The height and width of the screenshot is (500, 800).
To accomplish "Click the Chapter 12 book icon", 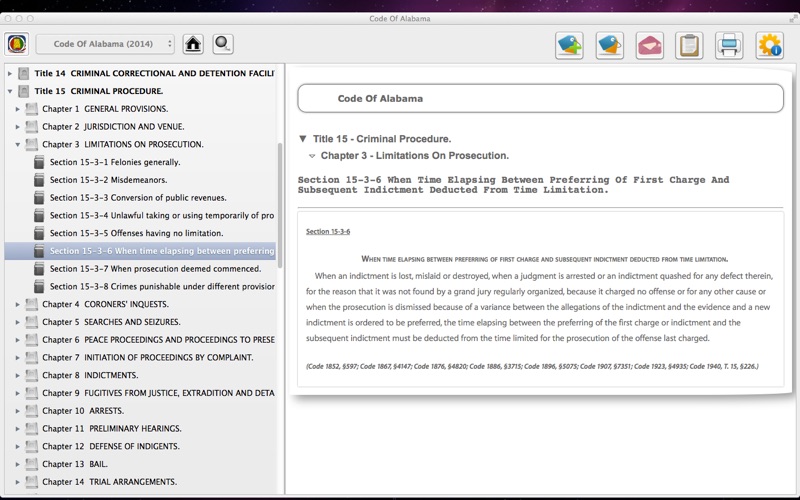I will tap(32, 446).
